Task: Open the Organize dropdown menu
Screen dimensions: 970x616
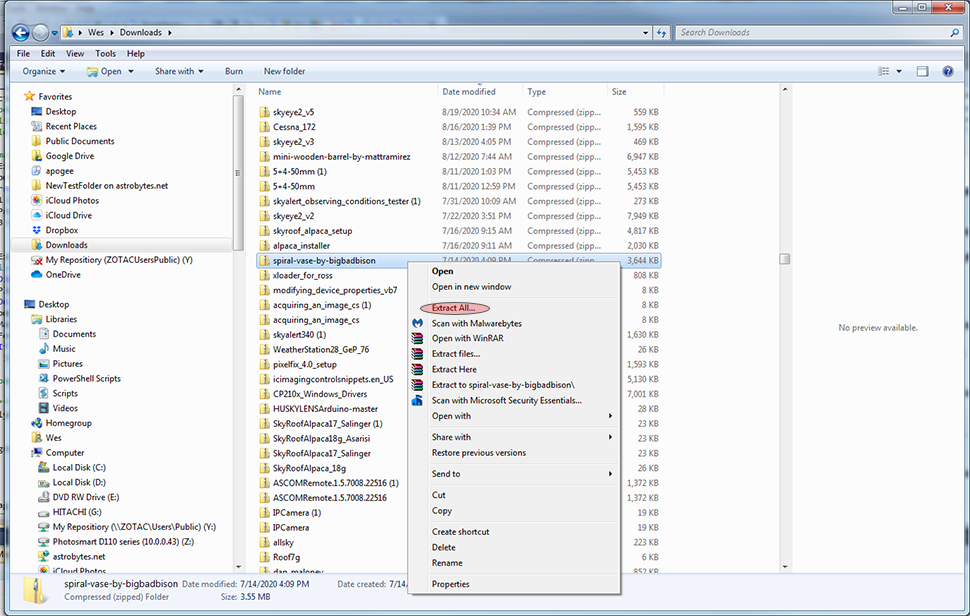Action: [44, 72]
